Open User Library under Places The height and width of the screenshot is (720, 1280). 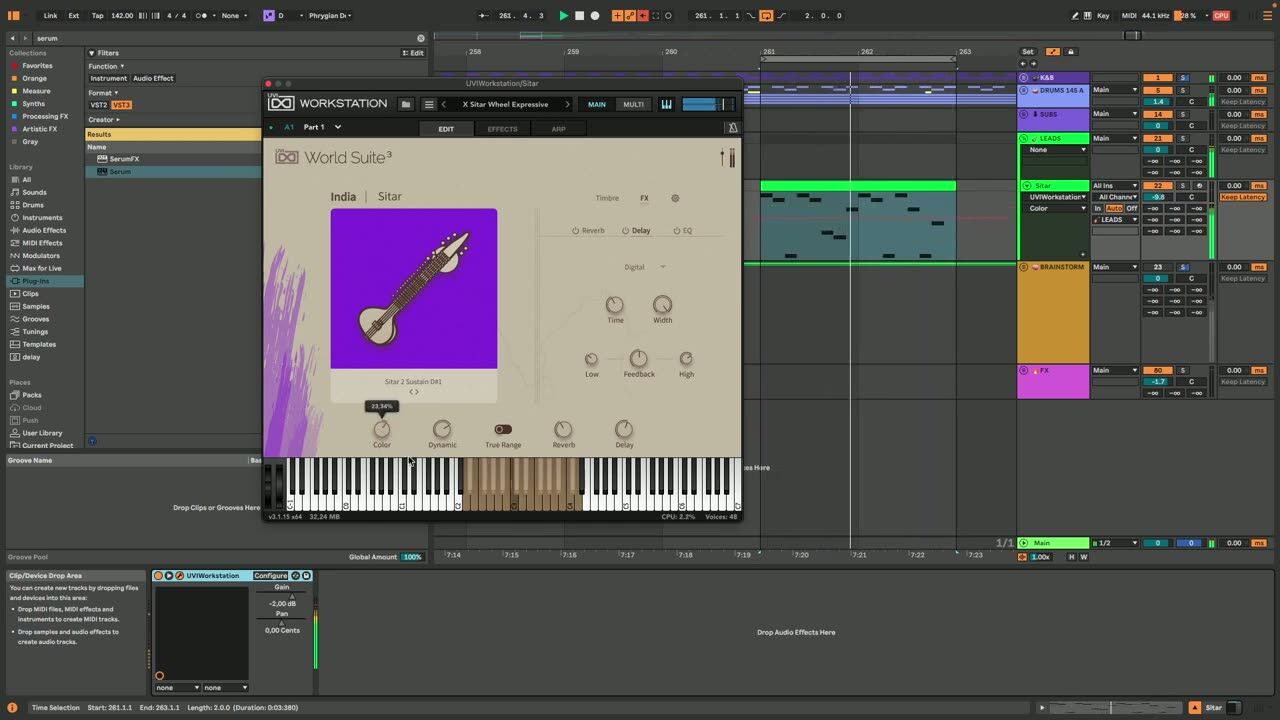(x=42, y=433)
